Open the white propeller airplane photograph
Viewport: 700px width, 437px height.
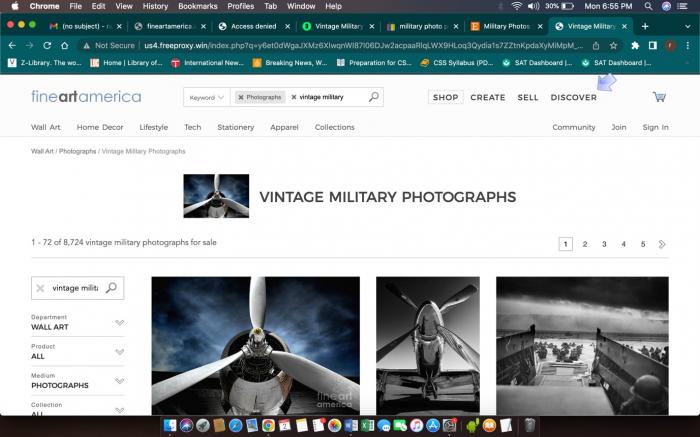[255, 345]
